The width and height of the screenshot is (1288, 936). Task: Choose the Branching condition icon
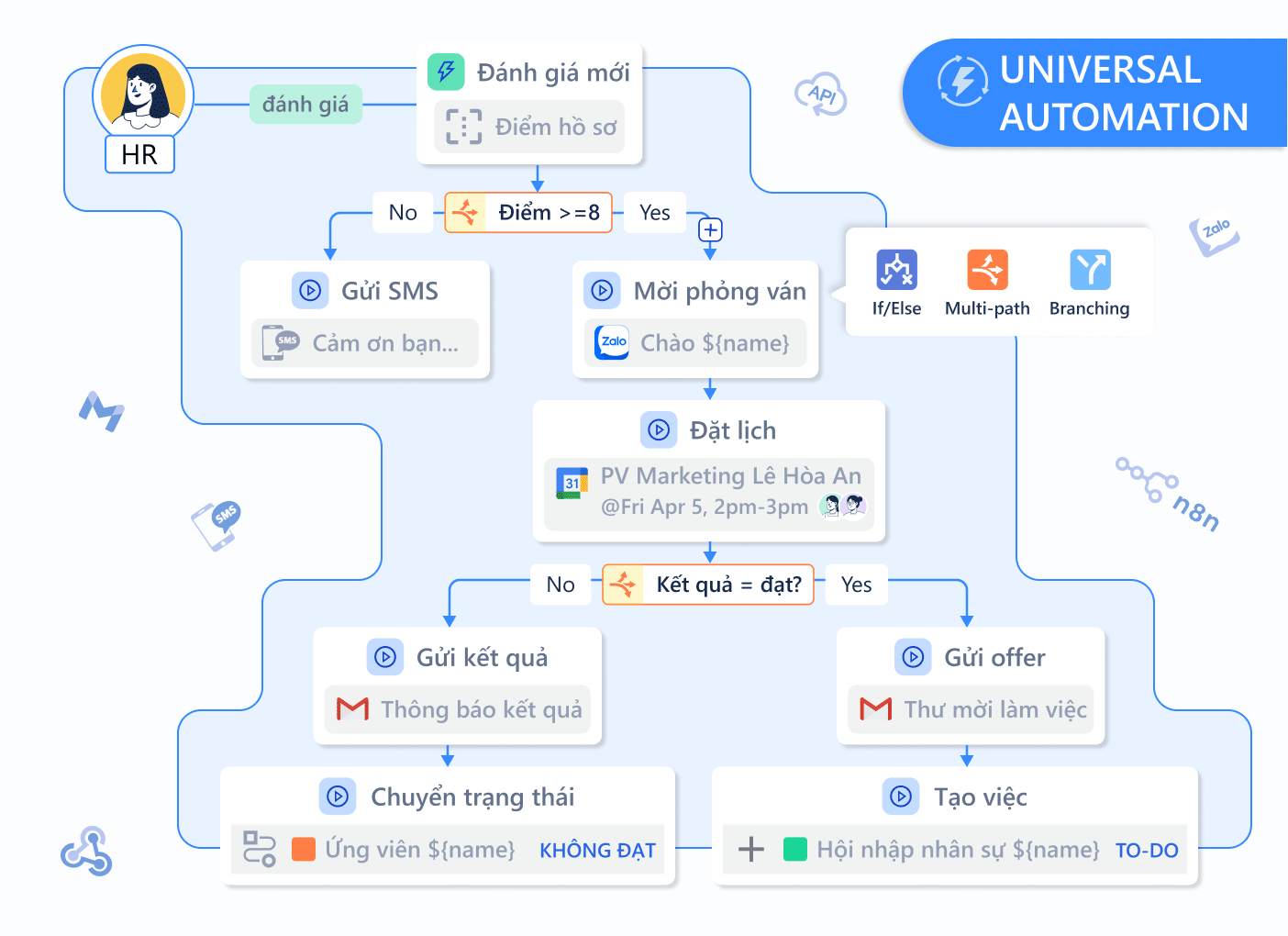point(1090,270)
